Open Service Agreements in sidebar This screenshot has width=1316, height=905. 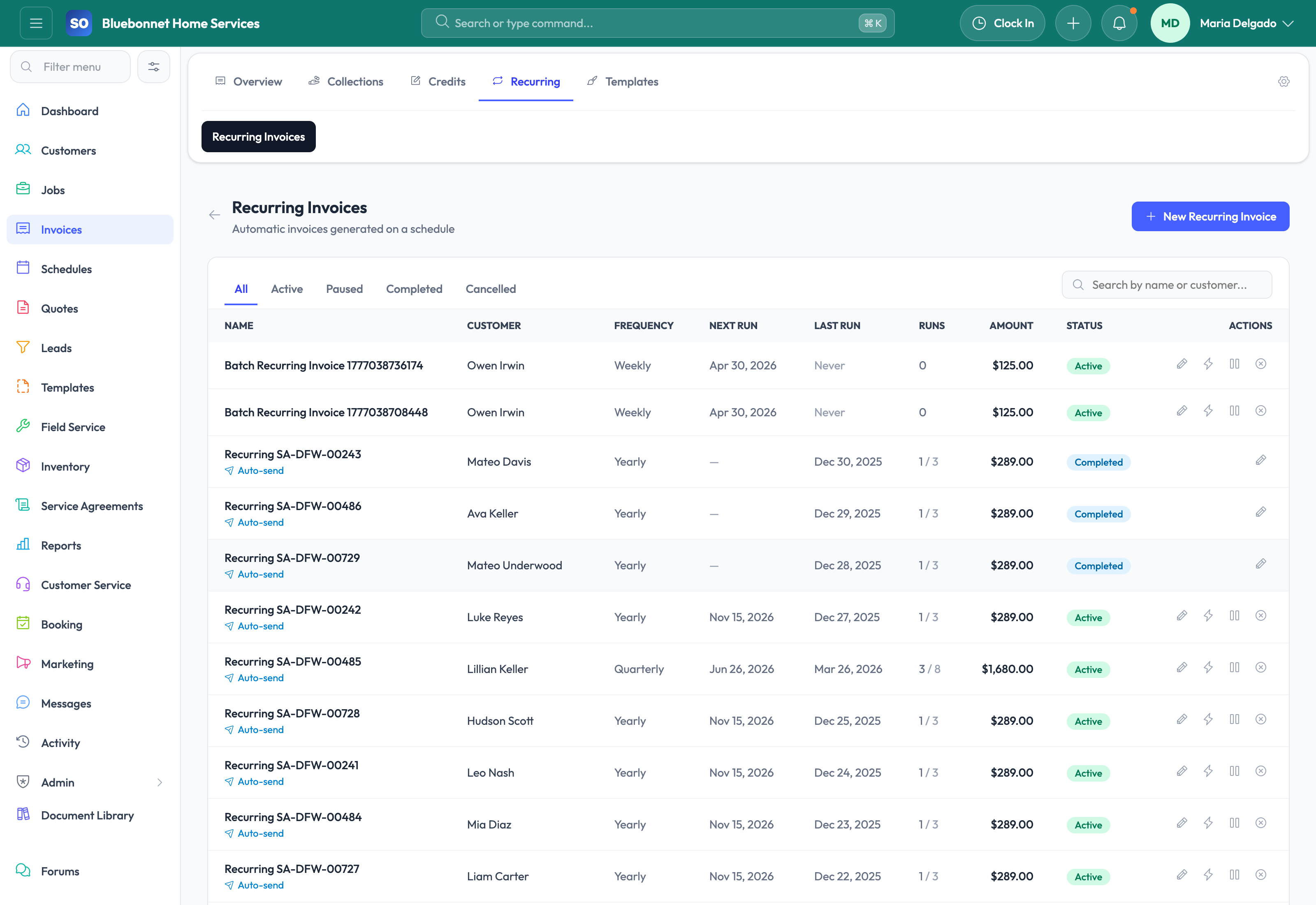(90, 506)
